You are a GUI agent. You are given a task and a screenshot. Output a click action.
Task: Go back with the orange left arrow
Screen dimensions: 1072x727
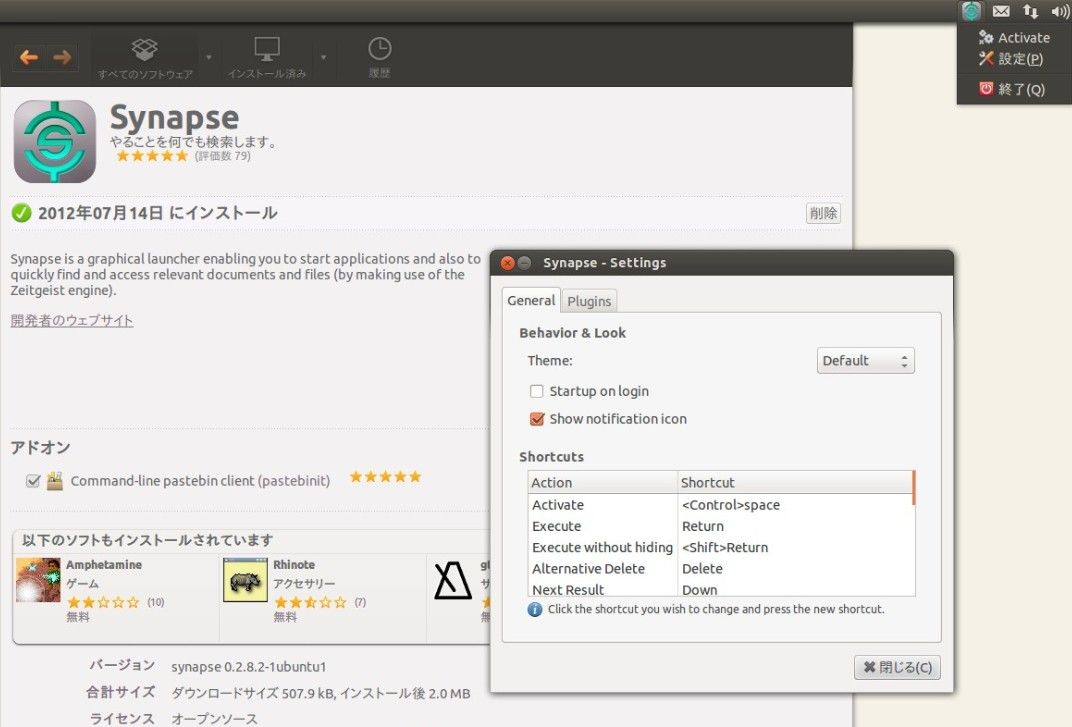pos(29,57)
